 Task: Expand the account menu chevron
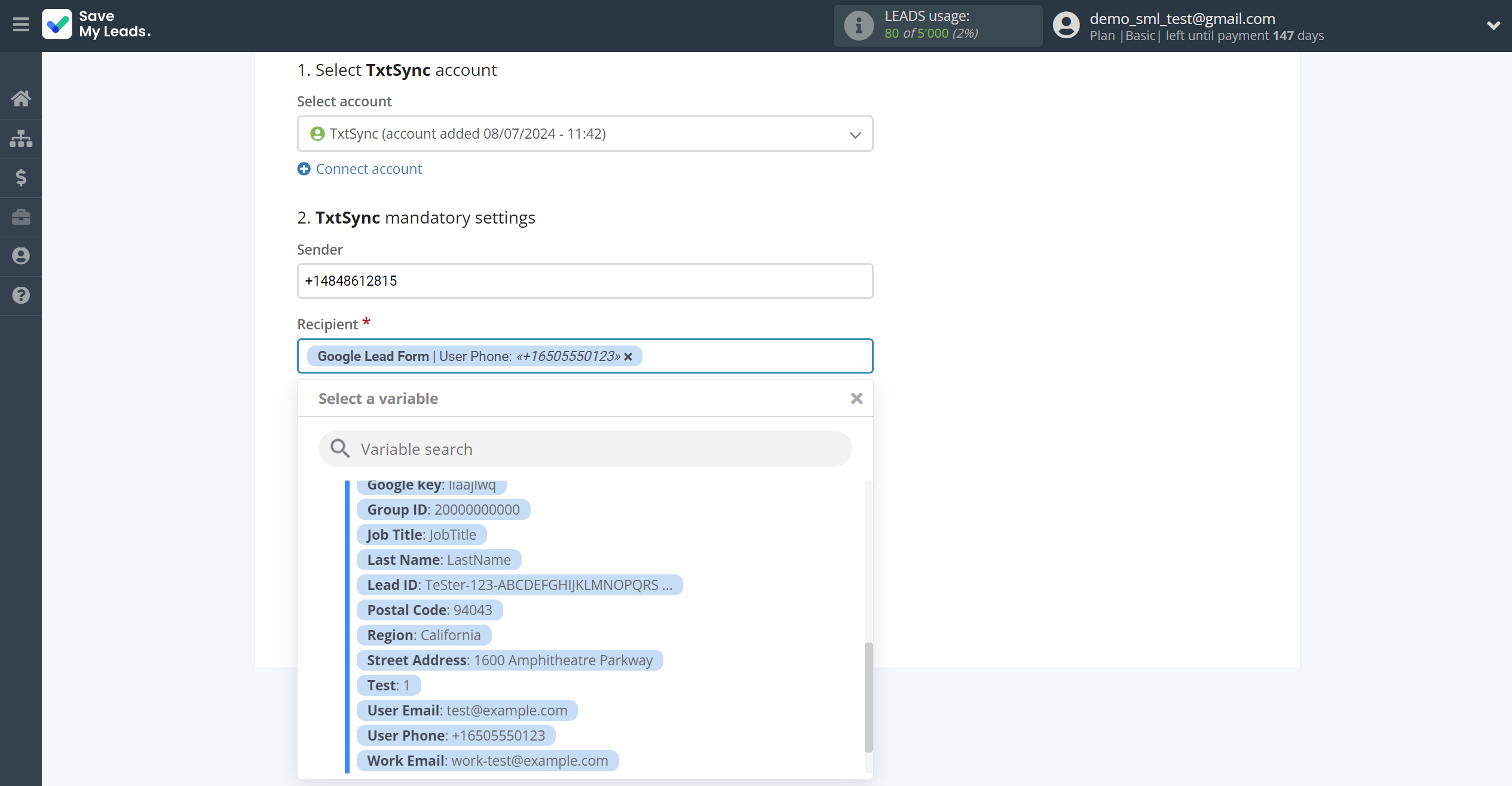(1493, 25)
